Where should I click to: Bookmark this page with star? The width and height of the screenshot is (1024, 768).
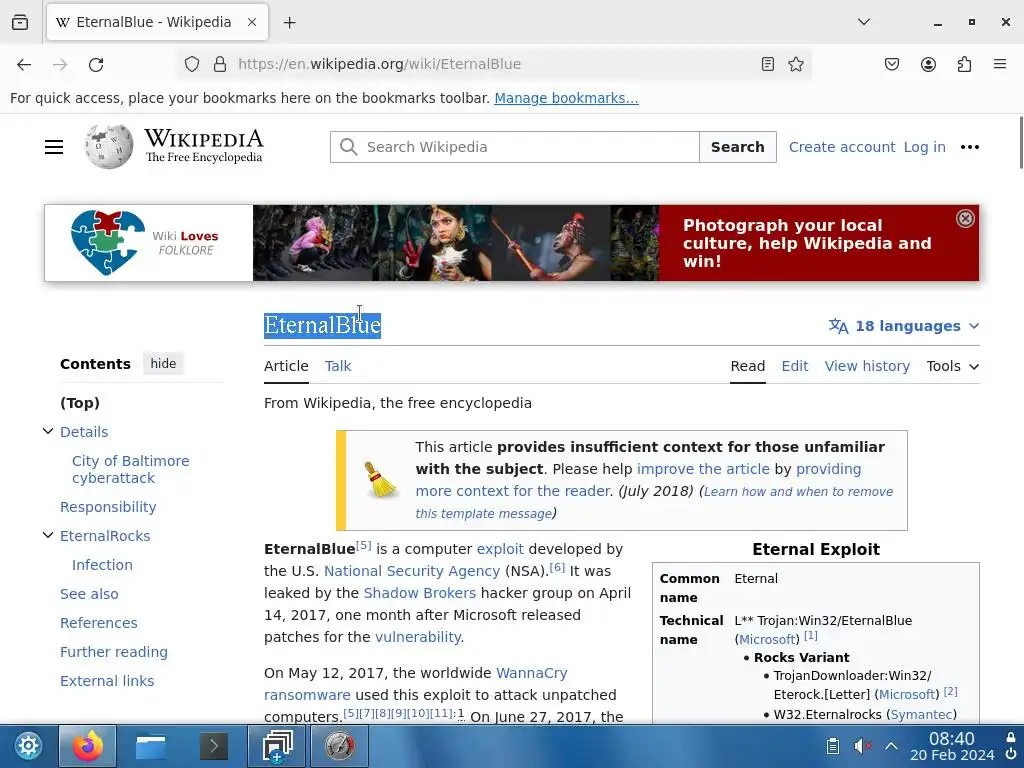coord(795,64)
